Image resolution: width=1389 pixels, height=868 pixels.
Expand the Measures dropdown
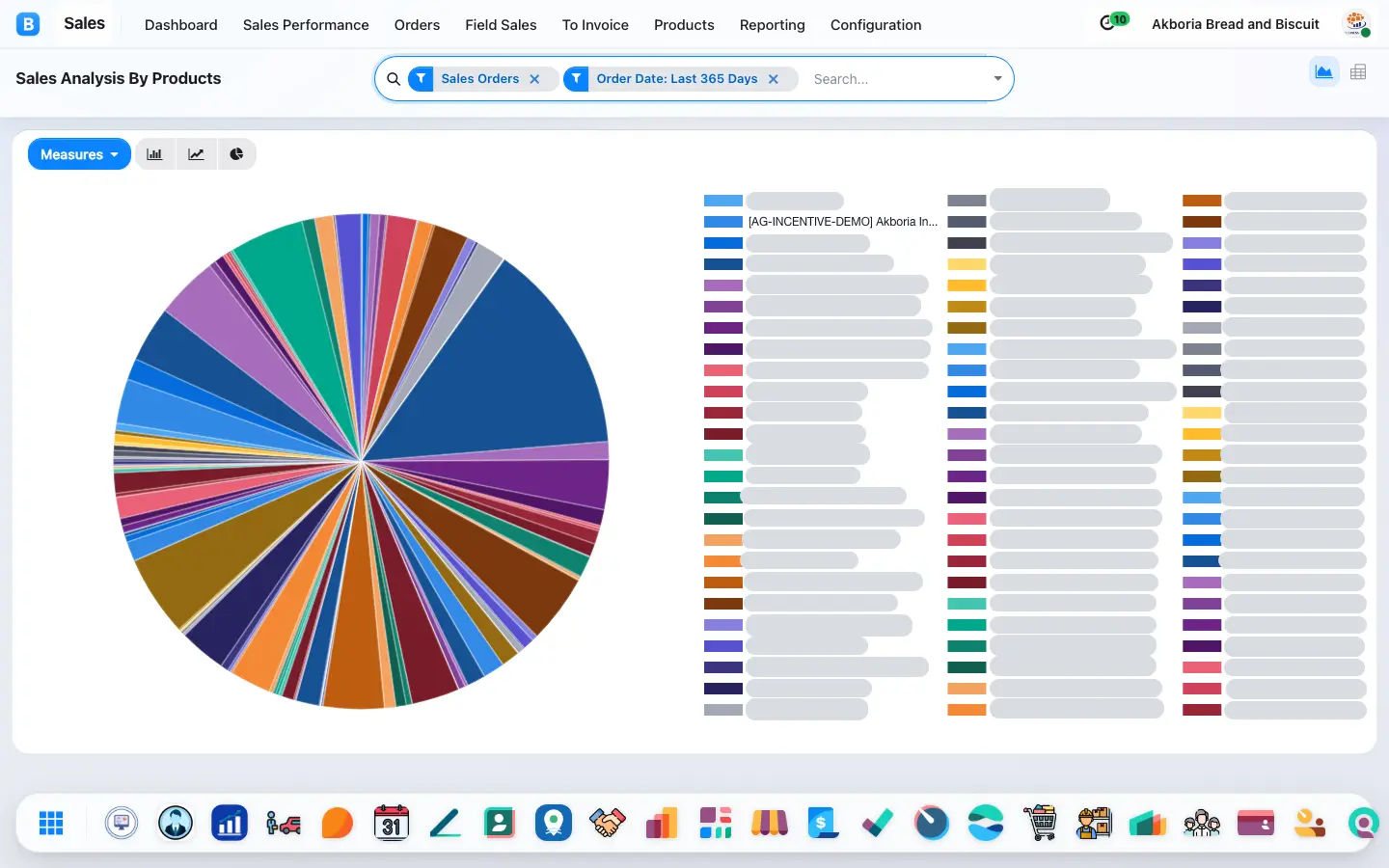[x=79, y=154]
